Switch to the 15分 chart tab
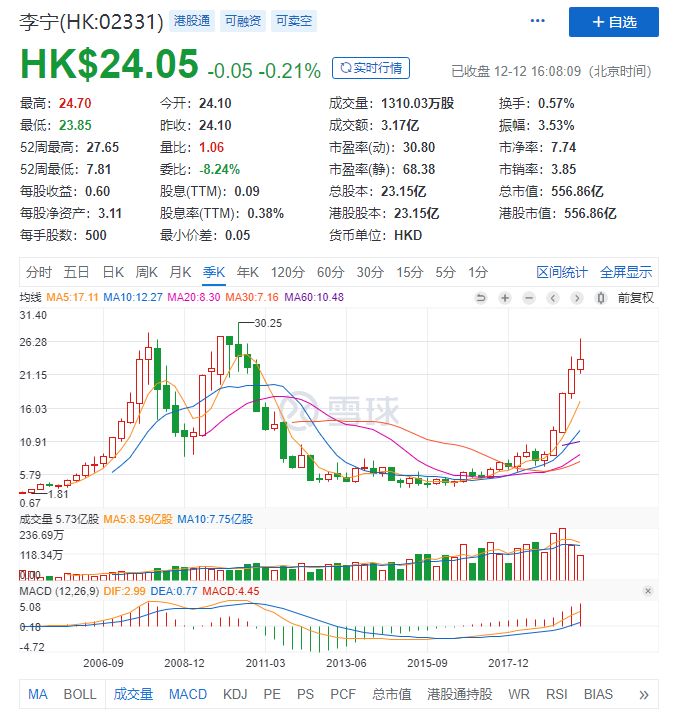Image resolution: width=679 pixels, height=716 pixels. (409, 272)
